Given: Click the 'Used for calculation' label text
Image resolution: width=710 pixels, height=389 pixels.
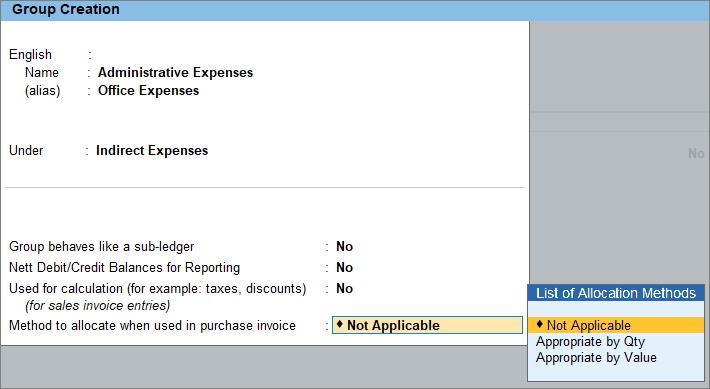Looking at the screenshot, I should point(157,288).
